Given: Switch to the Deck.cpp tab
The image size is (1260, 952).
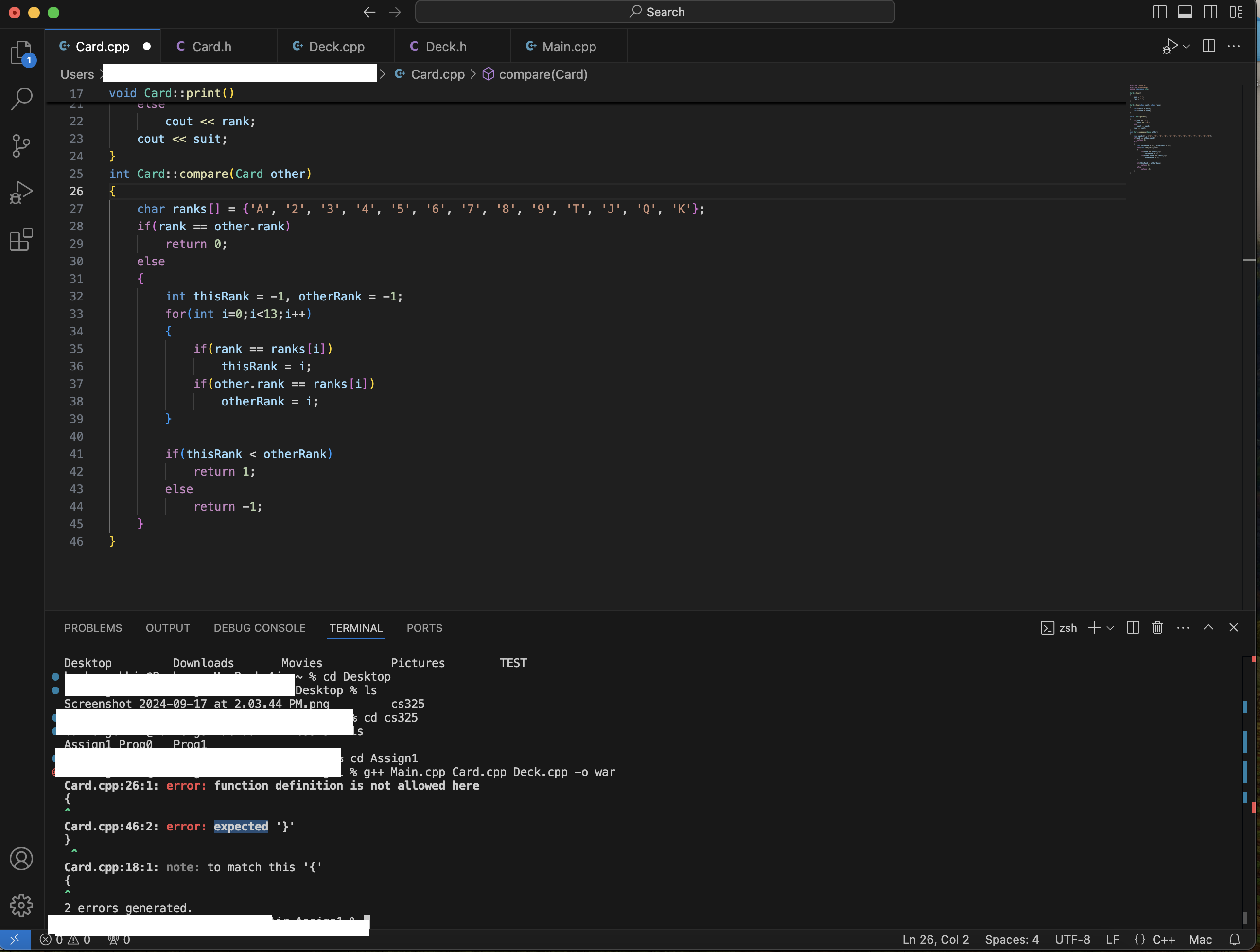Looking at the screenshot, I should (336, 47).
